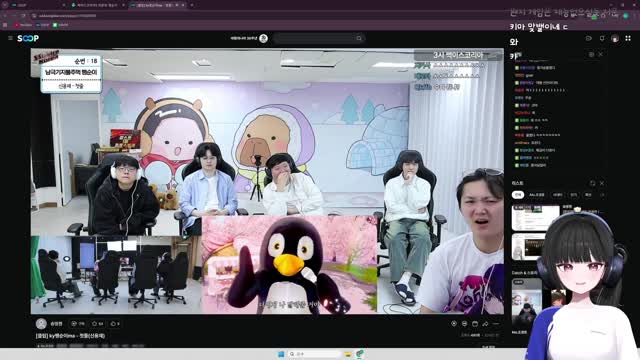Send a gift via first player action icon
This screenshot has height=360, width=640.
click(454, 324)
